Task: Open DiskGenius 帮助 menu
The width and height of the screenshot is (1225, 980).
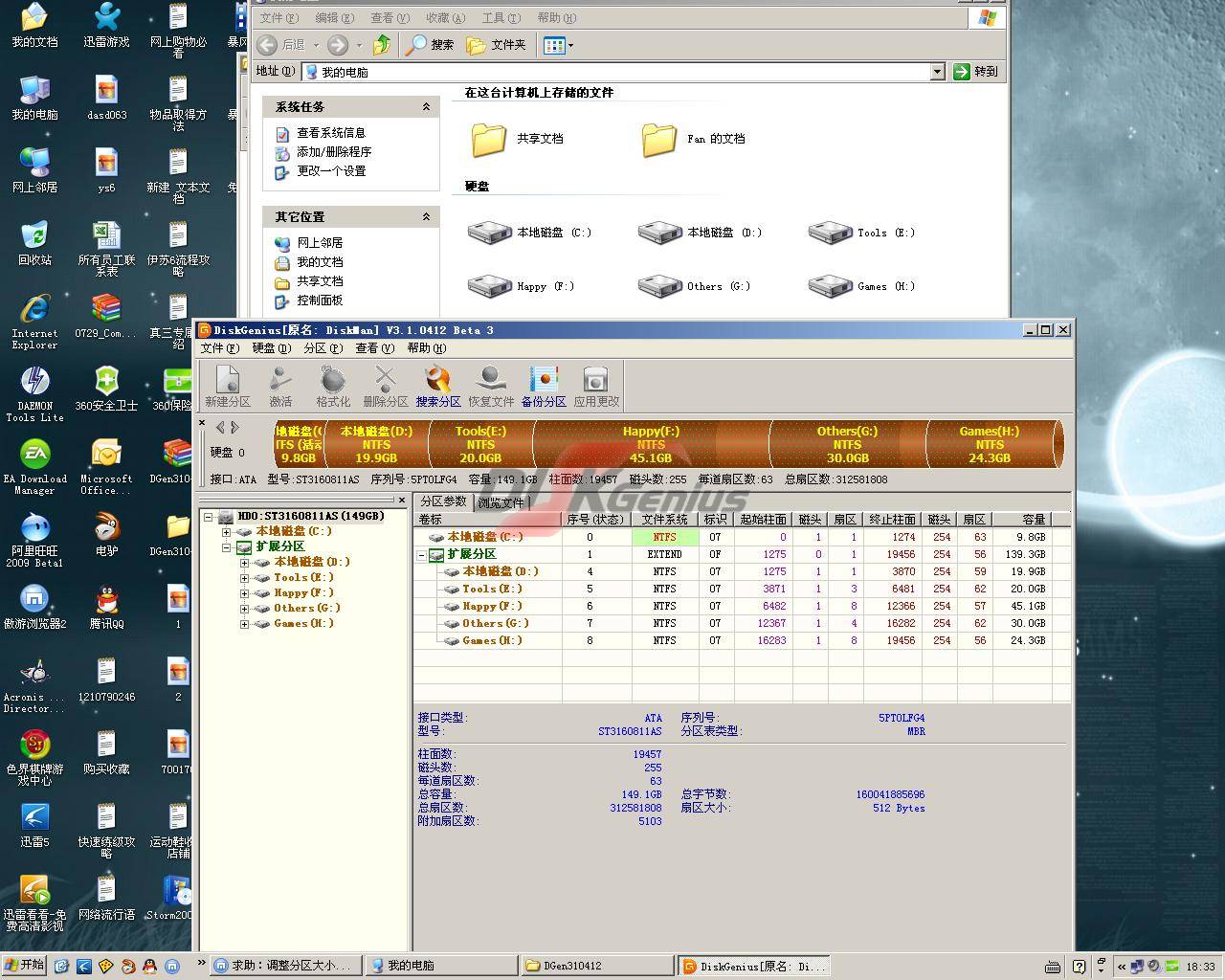Action: pyautogui.click(x=426, y=348)
